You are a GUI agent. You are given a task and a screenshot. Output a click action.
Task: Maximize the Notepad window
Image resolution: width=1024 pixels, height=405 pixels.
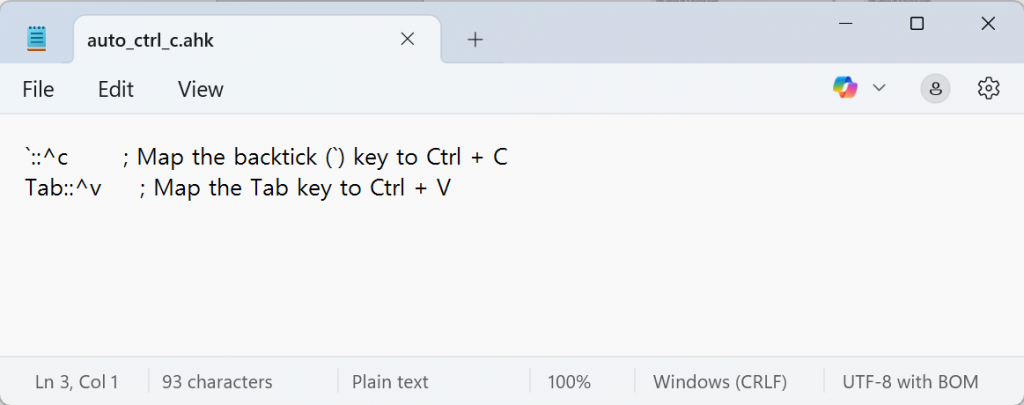(916, 23)
